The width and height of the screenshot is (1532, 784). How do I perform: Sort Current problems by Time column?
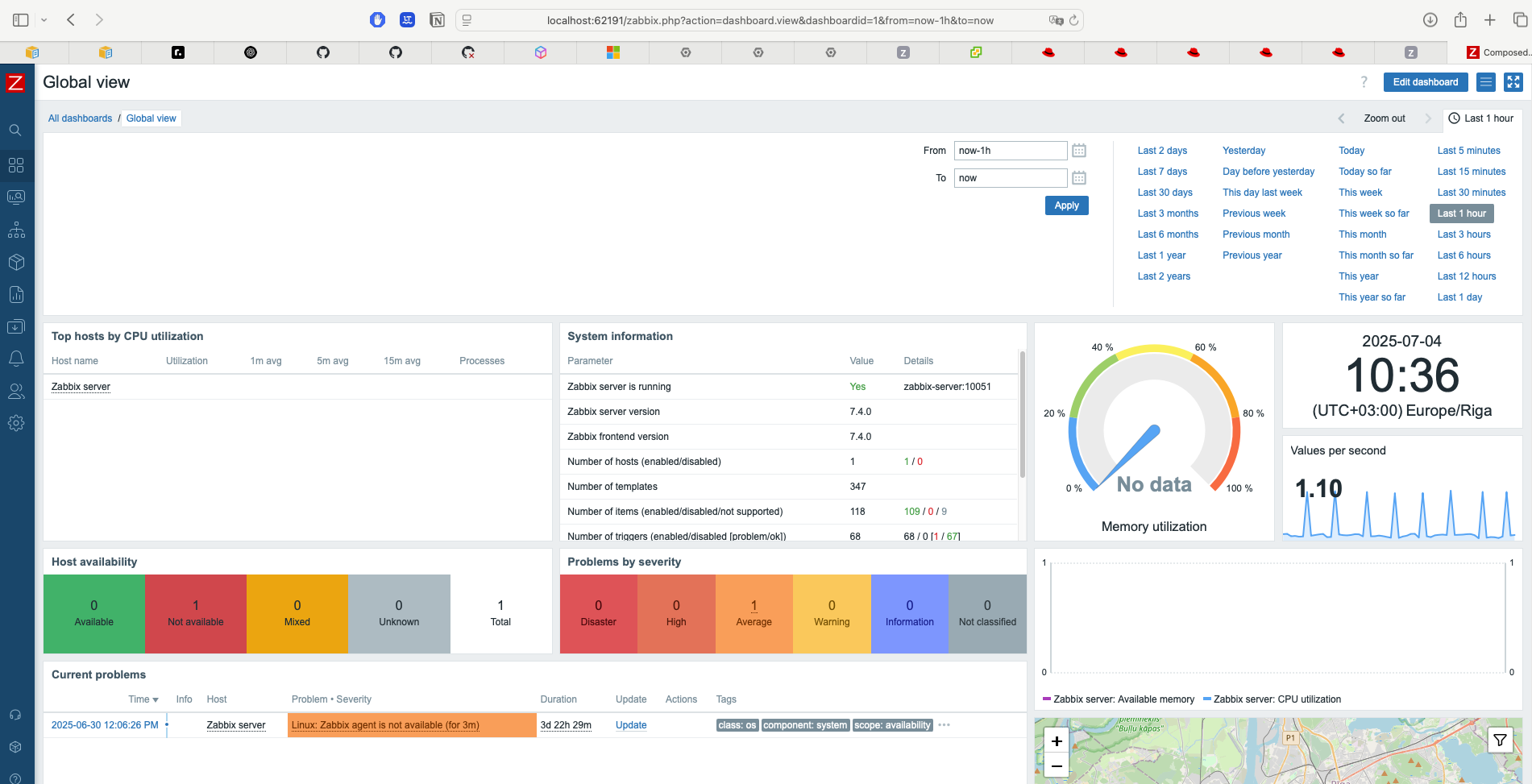point(143,699)
